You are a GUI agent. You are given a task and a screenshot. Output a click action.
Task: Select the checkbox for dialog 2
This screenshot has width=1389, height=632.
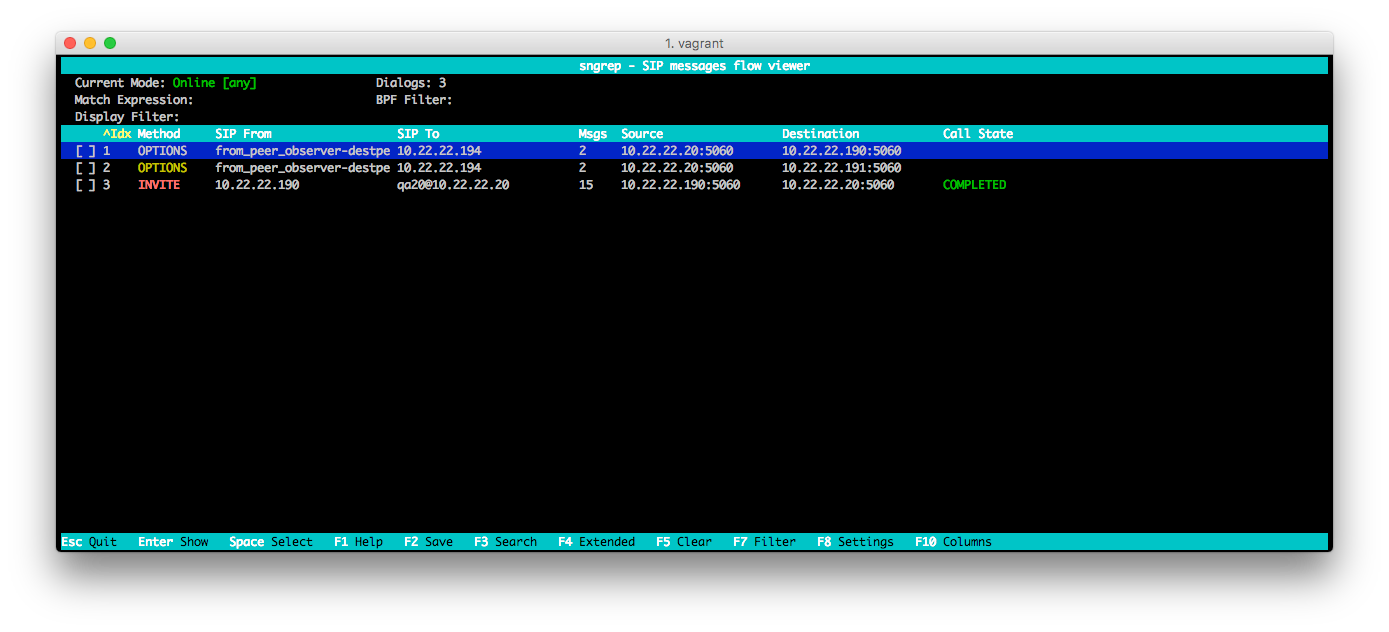(86, 167)
